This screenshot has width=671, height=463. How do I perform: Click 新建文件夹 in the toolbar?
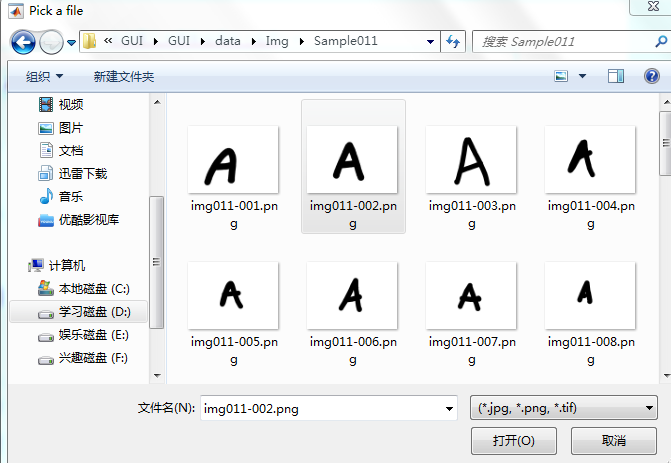coord(124,77)
